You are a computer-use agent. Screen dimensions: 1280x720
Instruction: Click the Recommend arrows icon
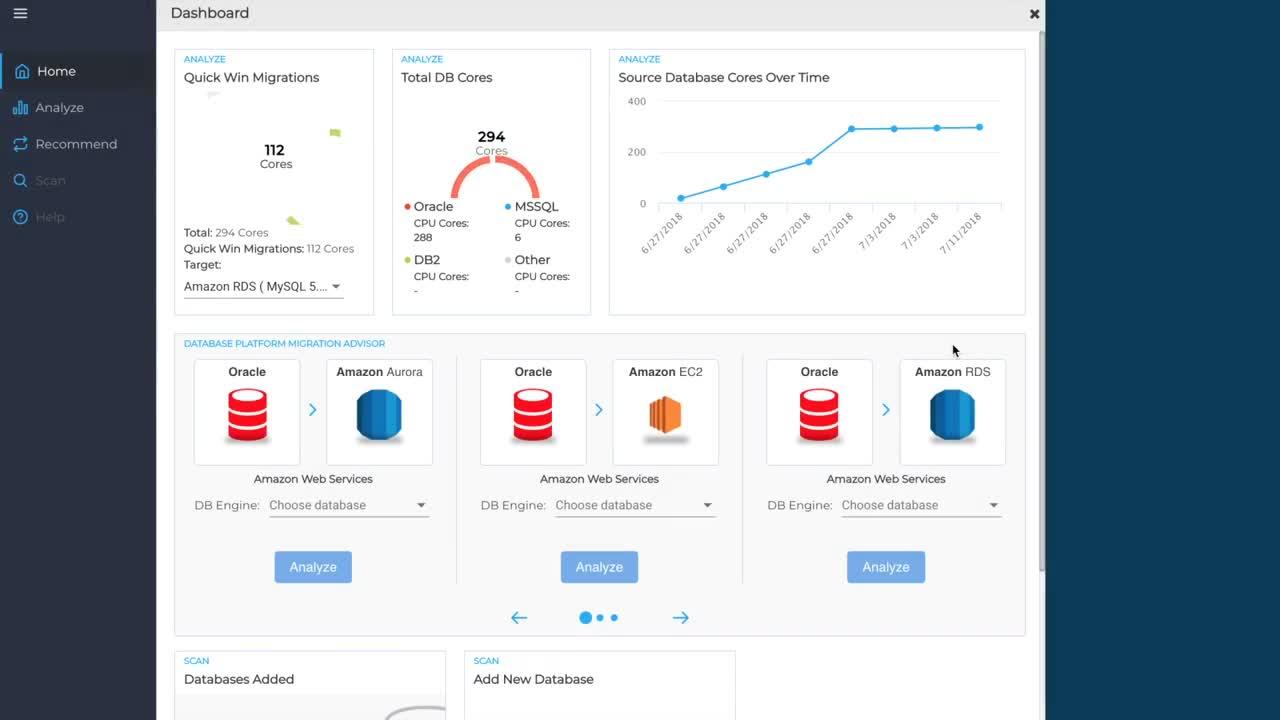[20, 144]
